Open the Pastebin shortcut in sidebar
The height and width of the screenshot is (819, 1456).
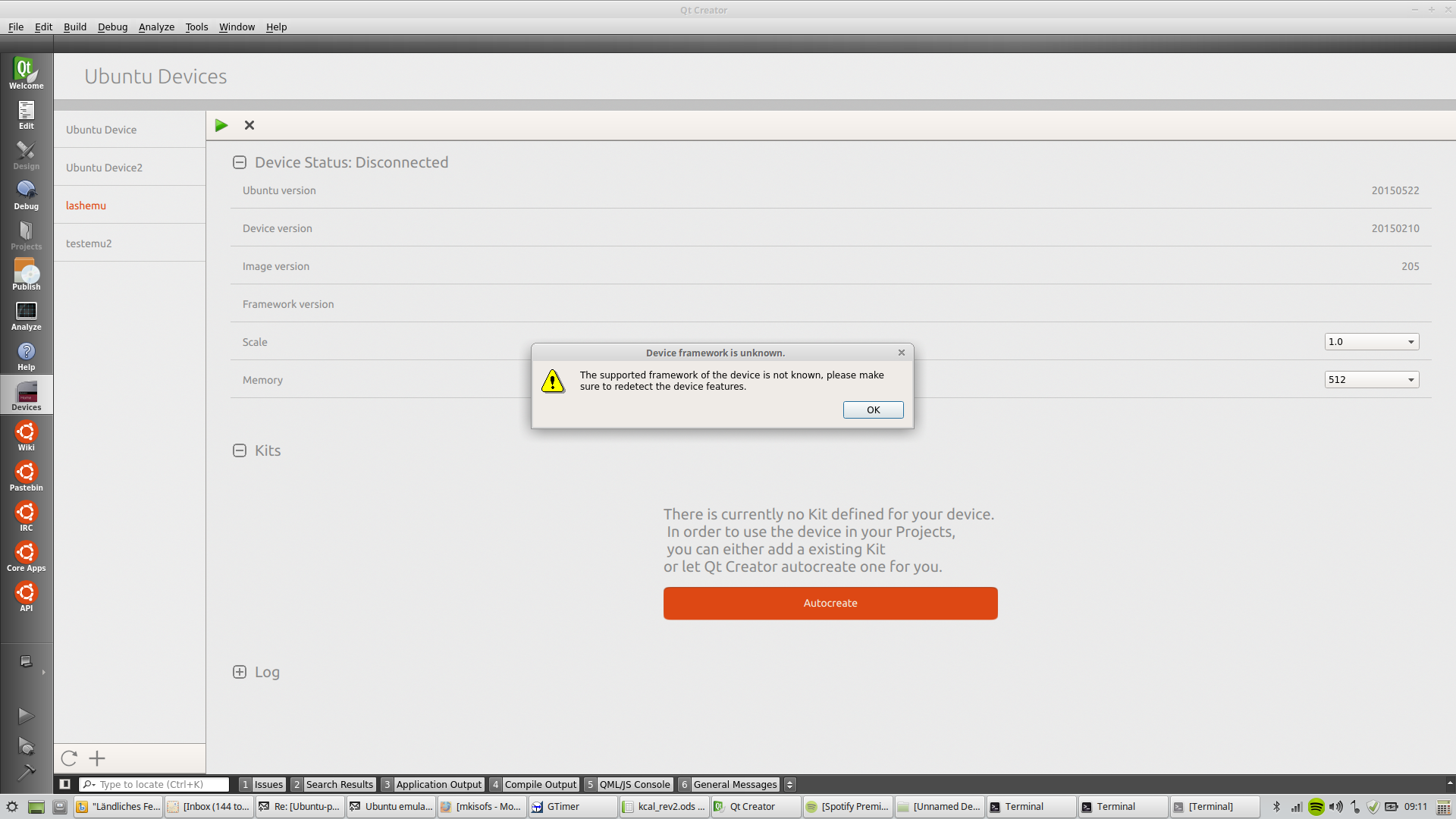[x=26, y=475]
